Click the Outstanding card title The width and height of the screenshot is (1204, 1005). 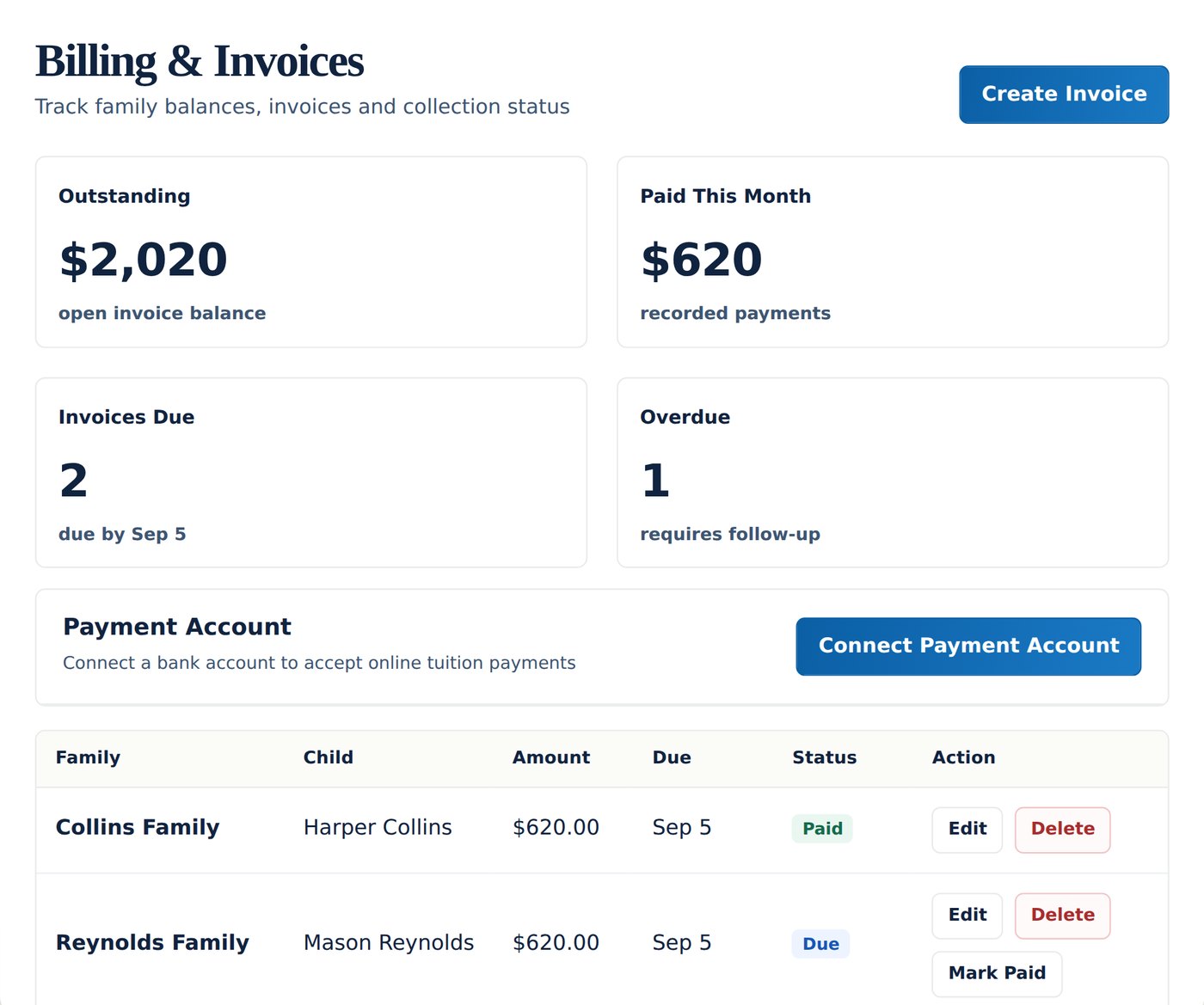coord(125,196)
